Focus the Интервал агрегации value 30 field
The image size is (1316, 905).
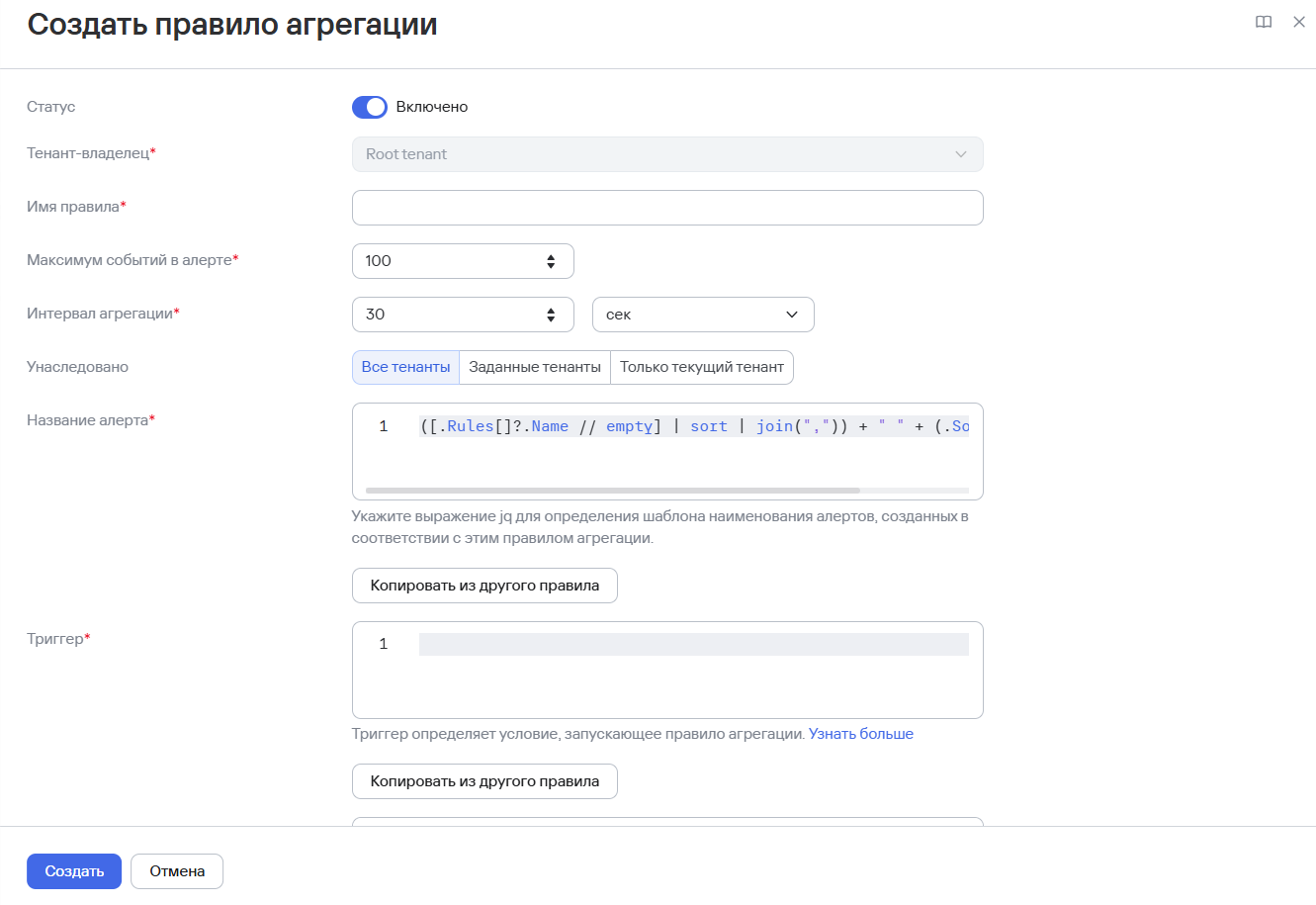(x=463, y=315)
